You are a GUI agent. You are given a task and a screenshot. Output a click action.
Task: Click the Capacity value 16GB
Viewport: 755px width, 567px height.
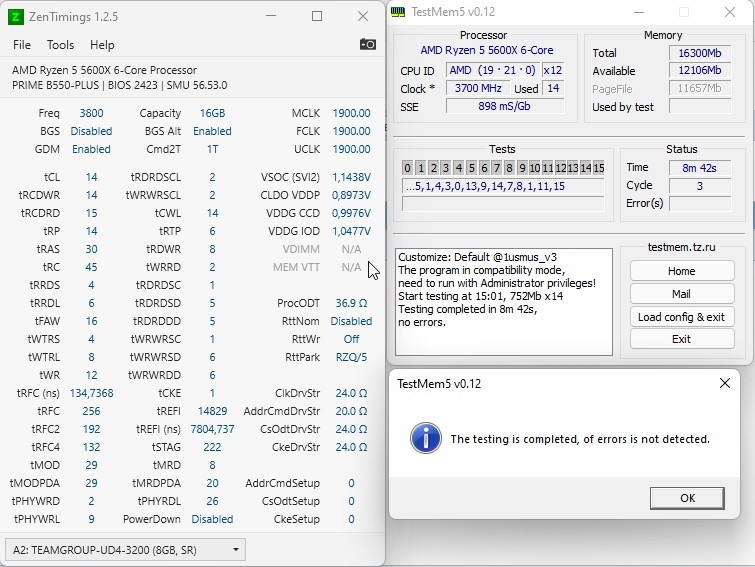(x=212, y=113)
